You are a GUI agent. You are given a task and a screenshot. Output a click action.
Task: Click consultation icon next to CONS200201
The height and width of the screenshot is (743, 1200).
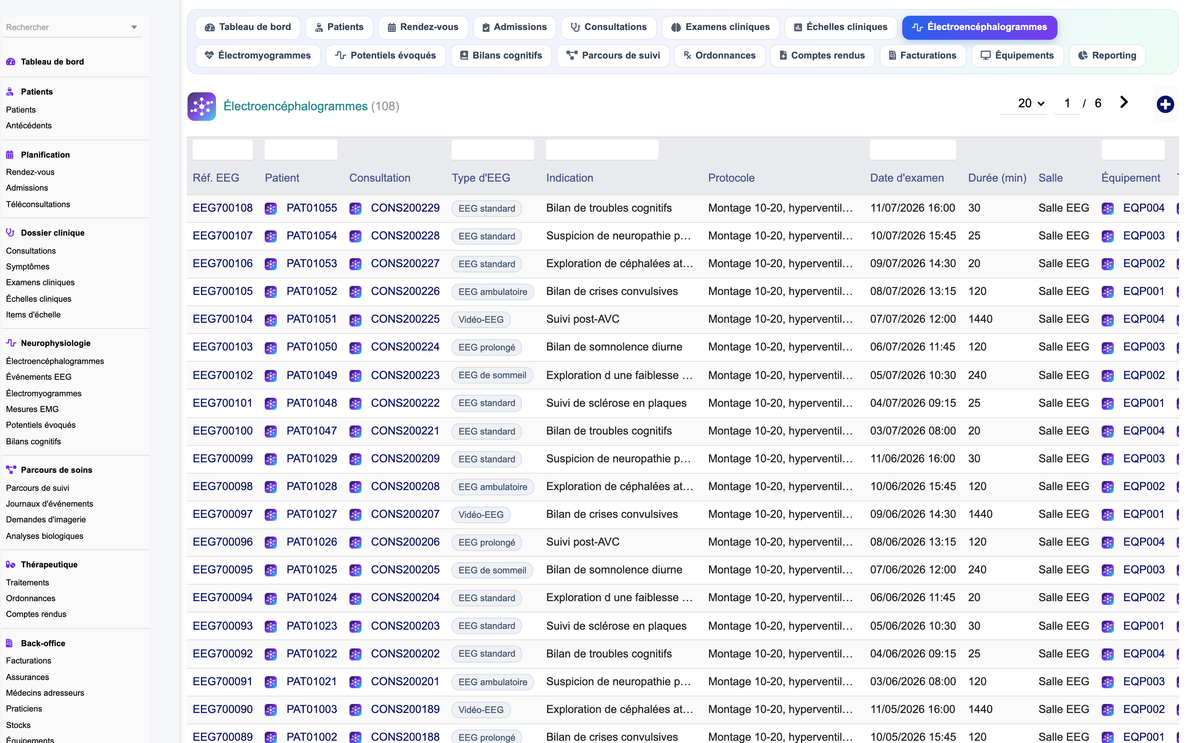click(355, 682)
